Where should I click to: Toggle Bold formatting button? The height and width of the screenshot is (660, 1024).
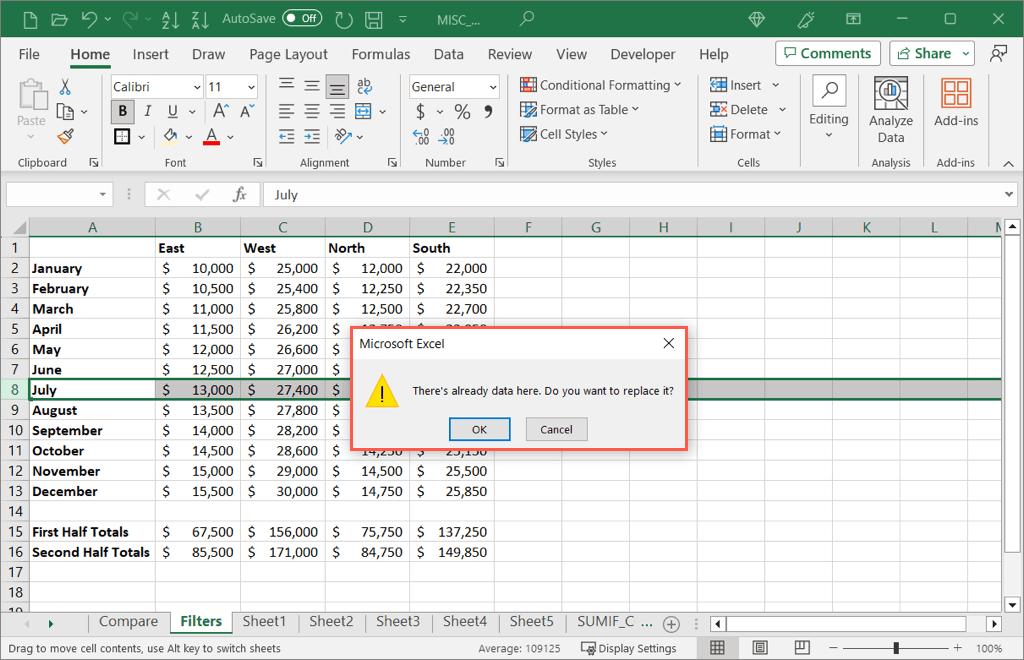[x=123, y=111]
